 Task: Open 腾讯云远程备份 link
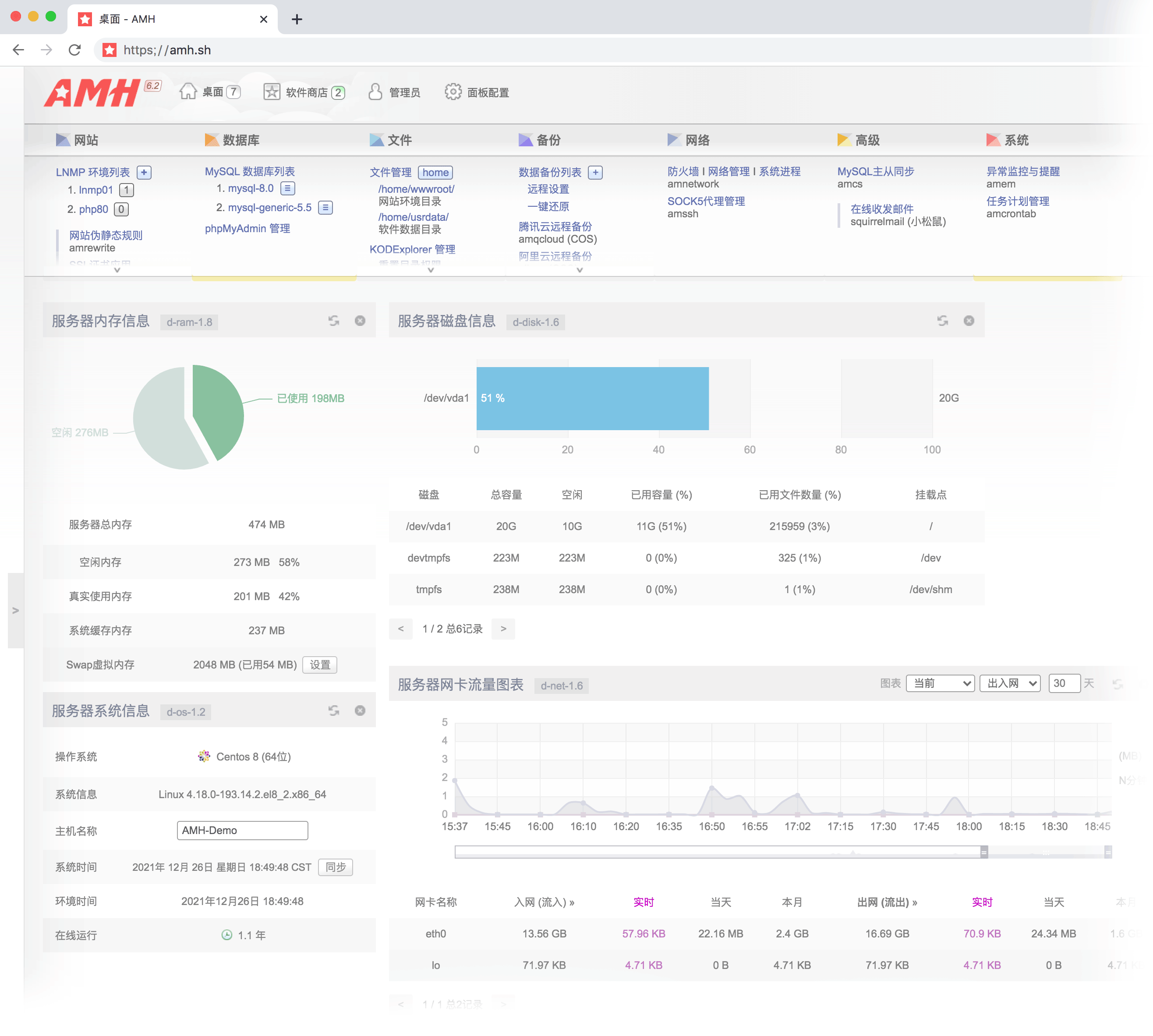555,227
